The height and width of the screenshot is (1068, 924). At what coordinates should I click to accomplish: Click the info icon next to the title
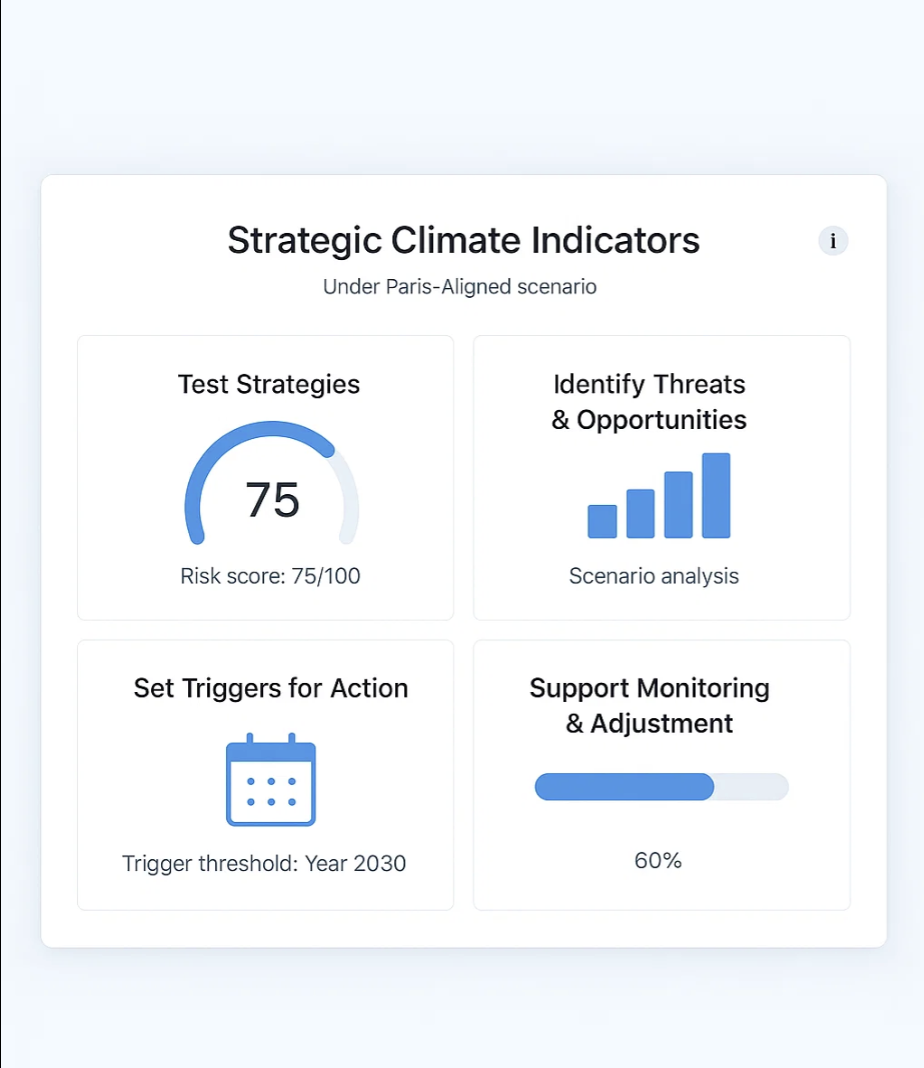point(833,241)
